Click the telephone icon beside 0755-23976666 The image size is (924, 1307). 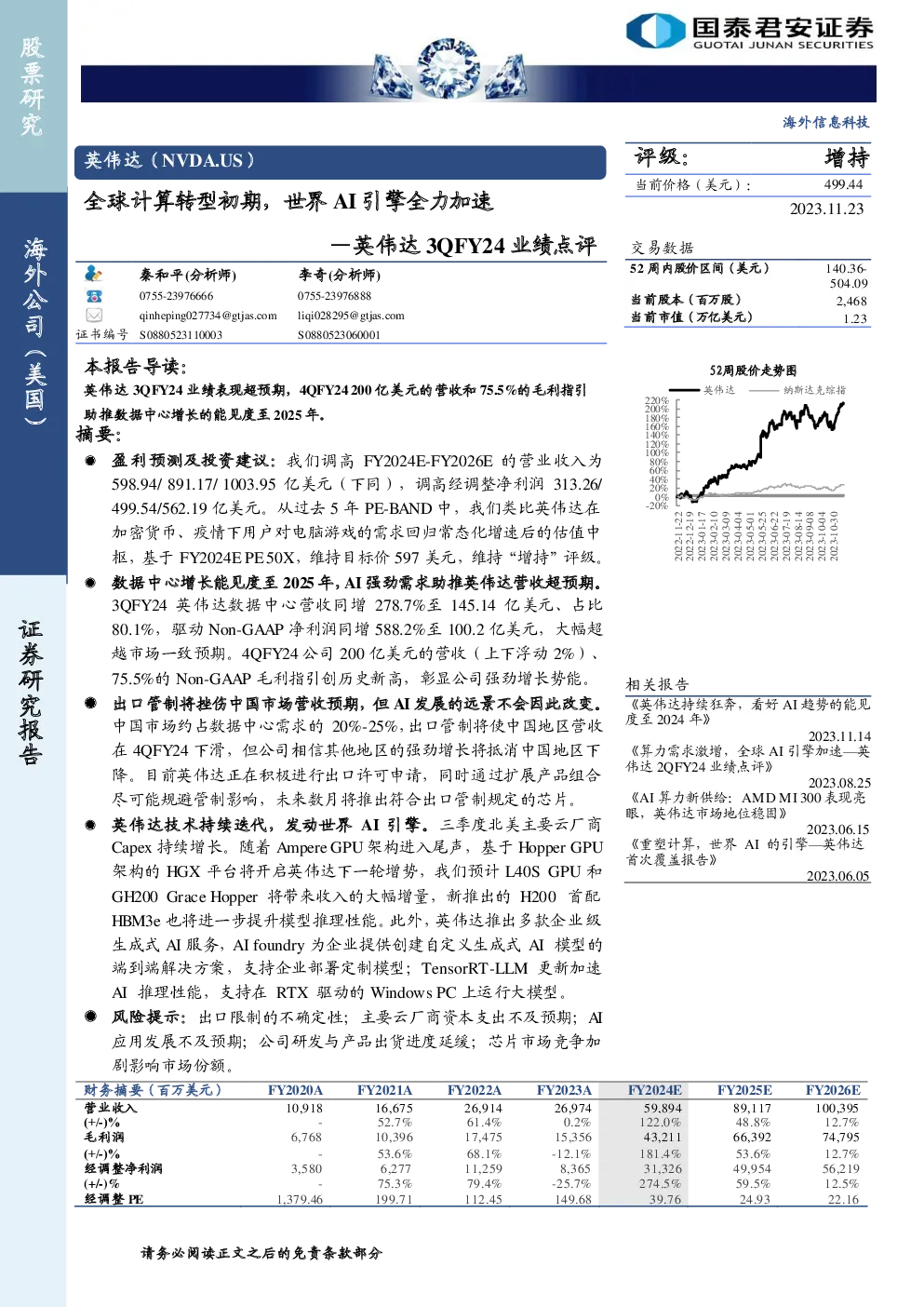click(93, 295)
